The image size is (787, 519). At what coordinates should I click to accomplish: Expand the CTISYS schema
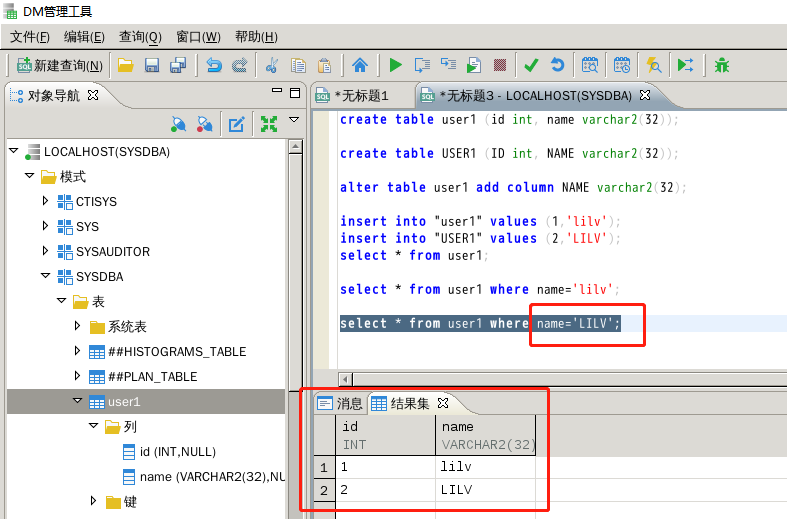point(45,201)
